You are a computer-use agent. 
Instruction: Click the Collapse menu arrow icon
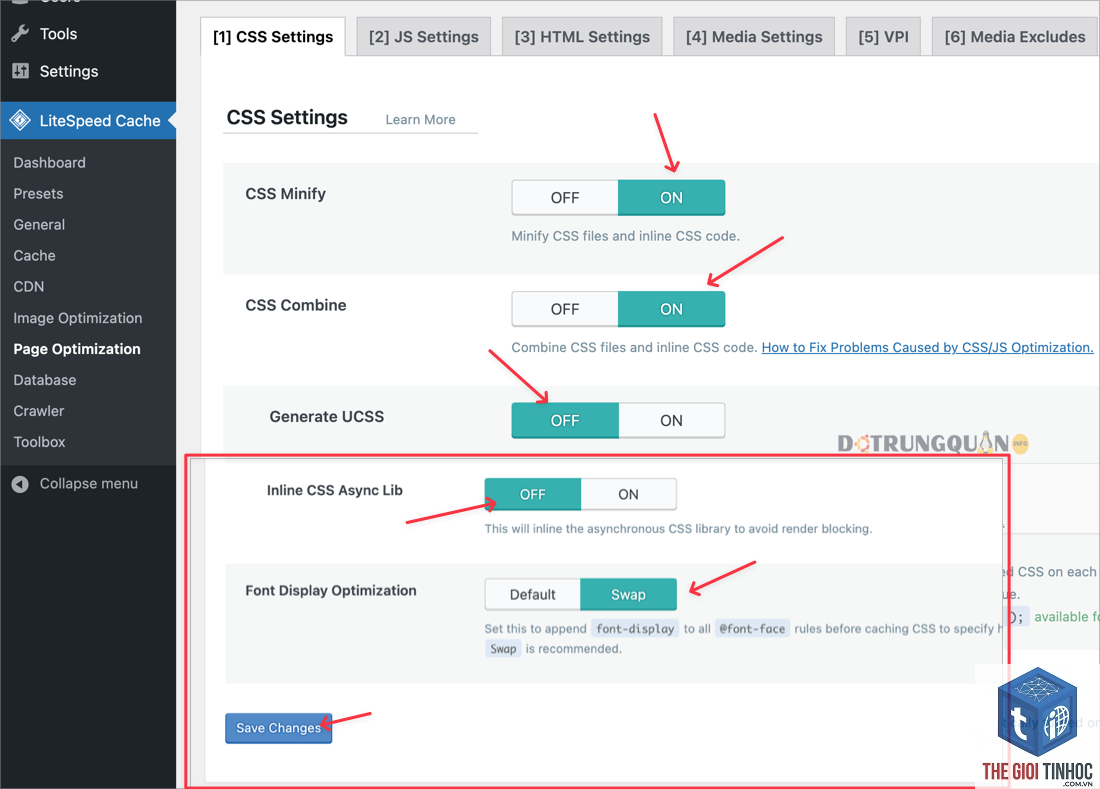pos(20,484)
